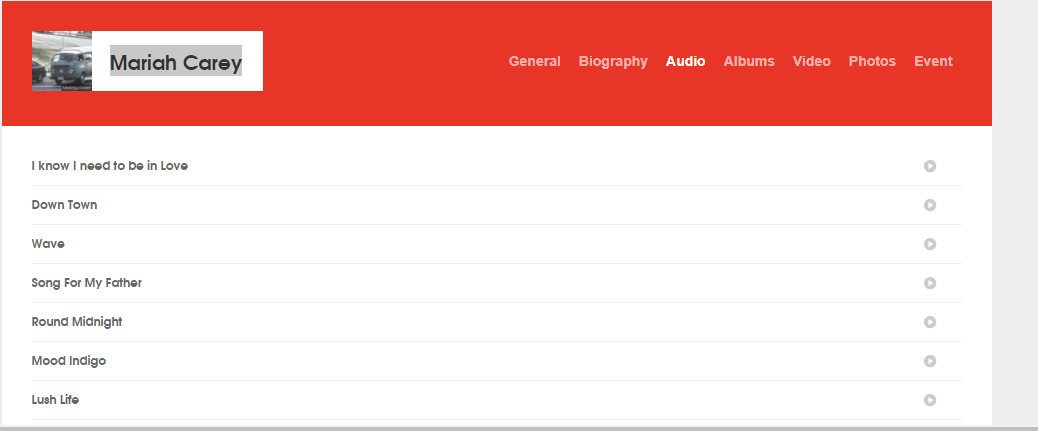Select the Down Town song title
1038x431 pixels.
(65, 205)
